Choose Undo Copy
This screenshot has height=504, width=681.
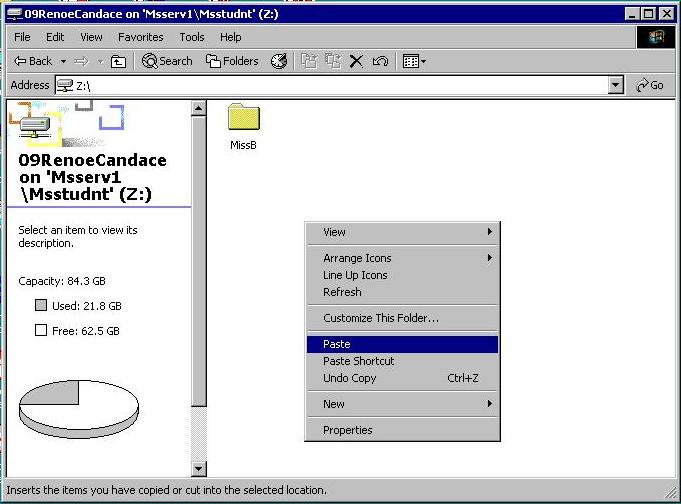(403, 378)
